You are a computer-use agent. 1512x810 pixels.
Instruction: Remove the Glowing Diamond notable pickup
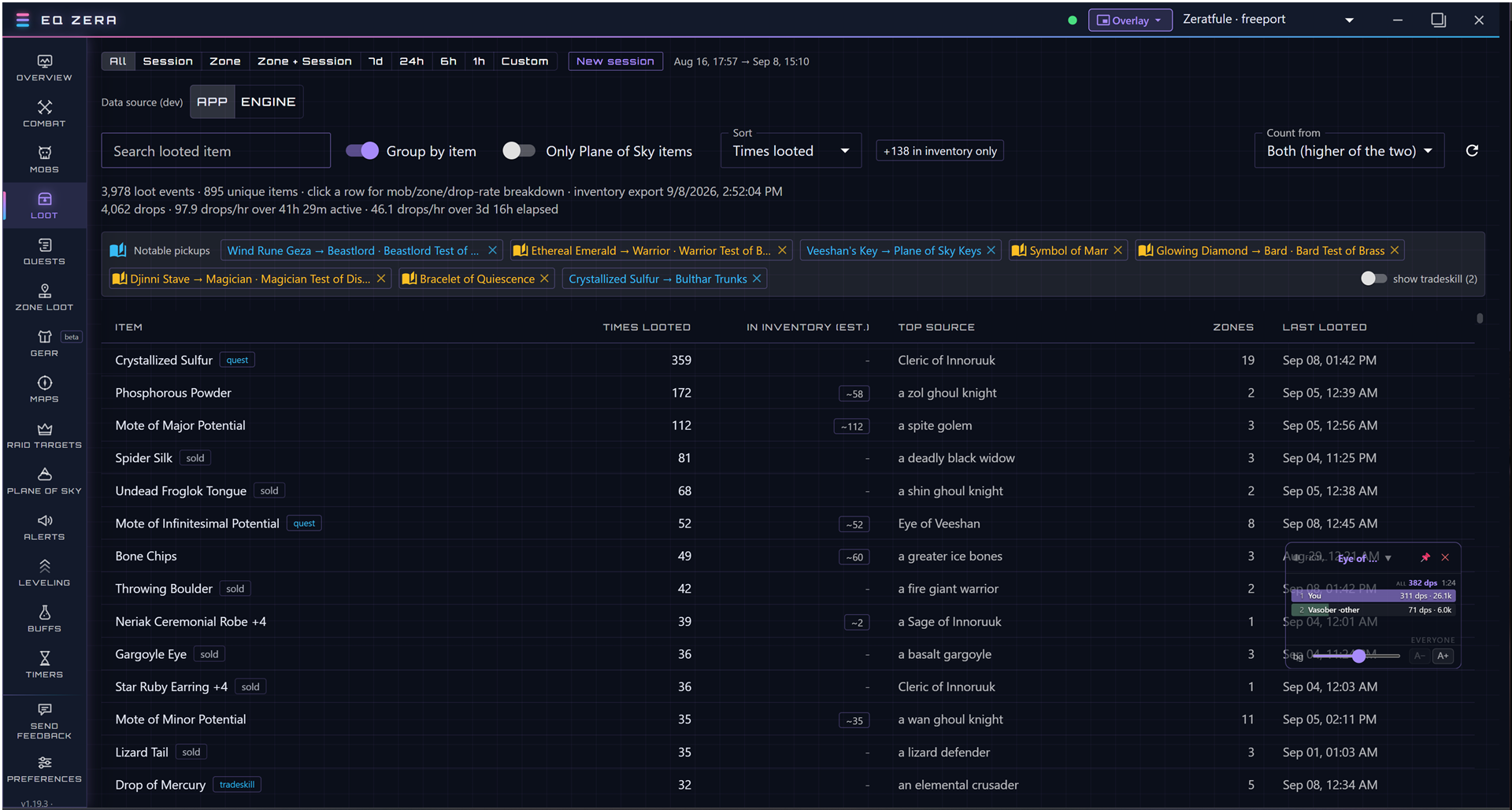1395,250
